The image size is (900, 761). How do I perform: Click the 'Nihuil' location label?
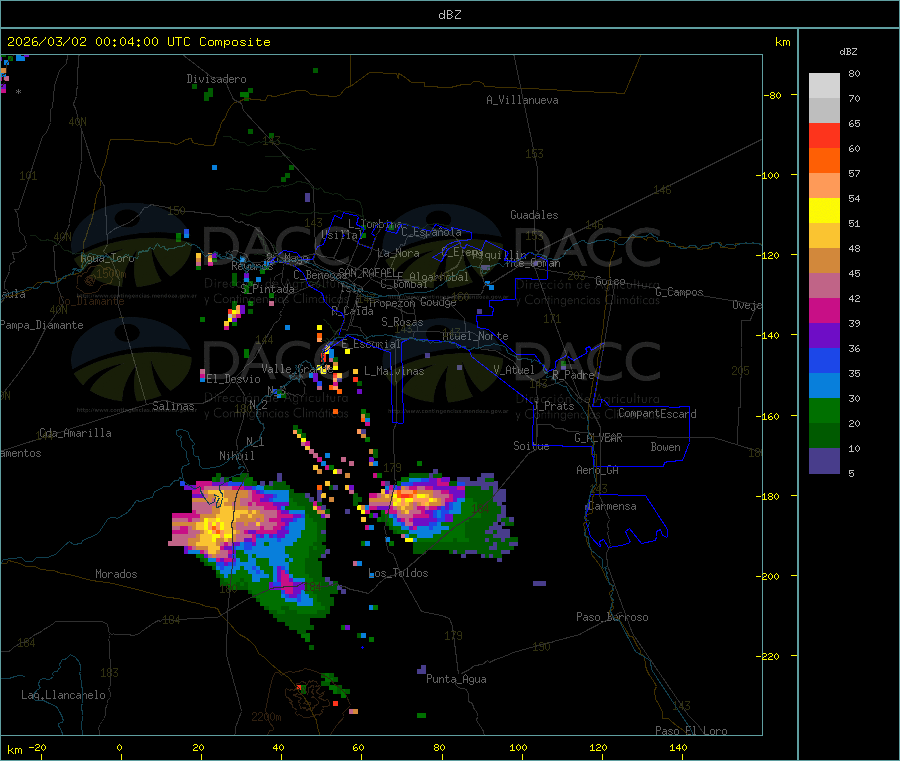[x=236, y=456]
